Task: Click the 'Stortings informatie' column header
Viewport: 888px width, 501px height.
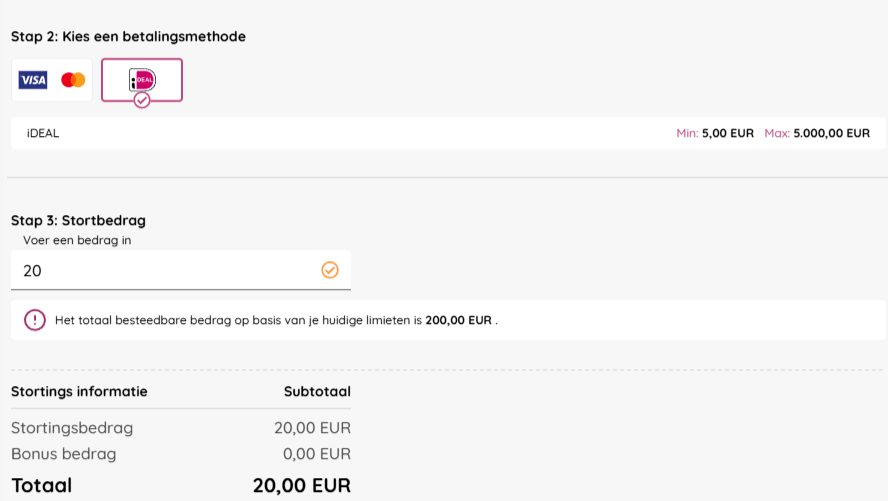Action: point(79,391)
